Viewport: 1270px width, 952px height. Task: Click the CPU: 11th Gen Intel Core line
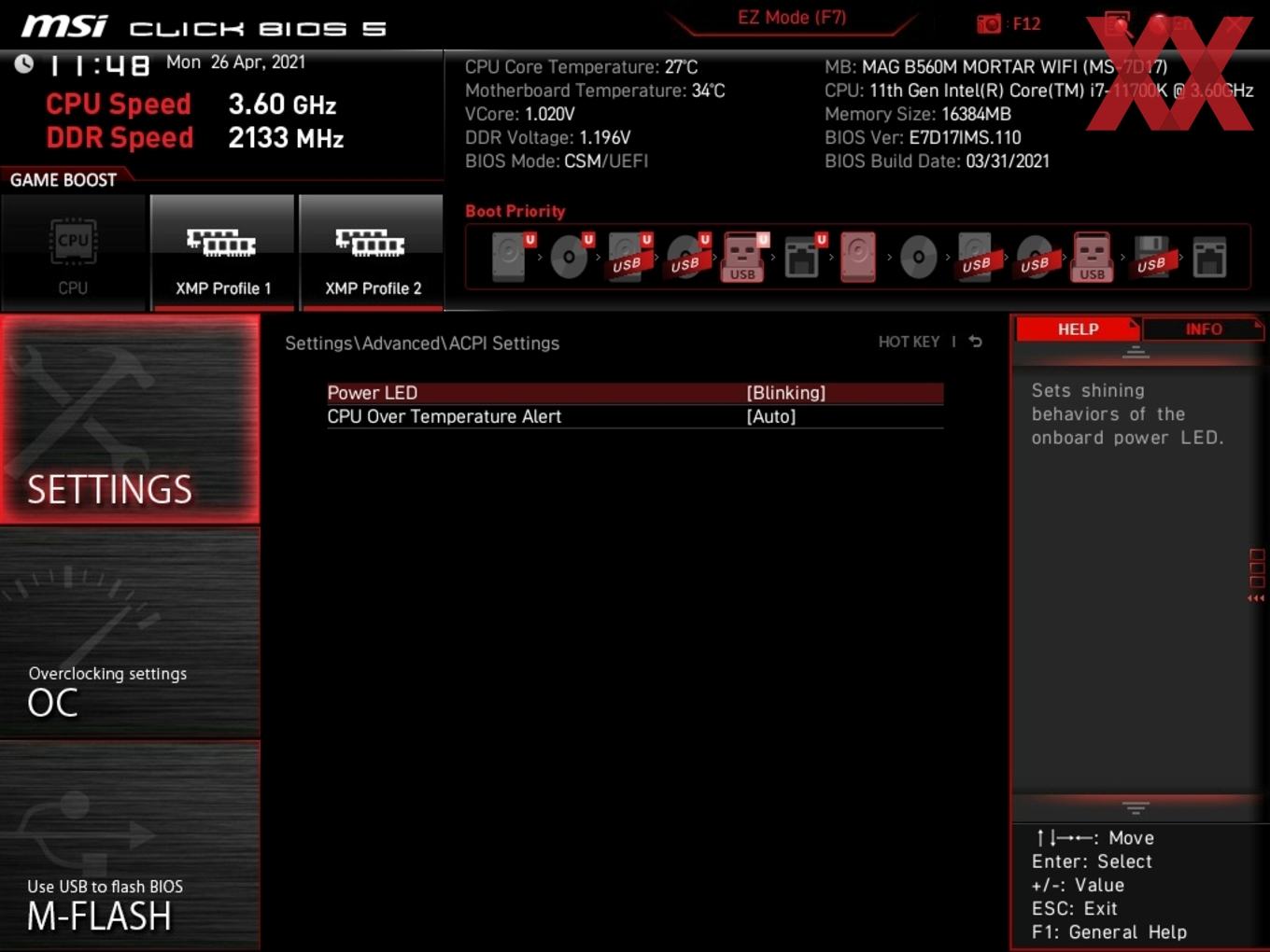(x=1038, y=91)
